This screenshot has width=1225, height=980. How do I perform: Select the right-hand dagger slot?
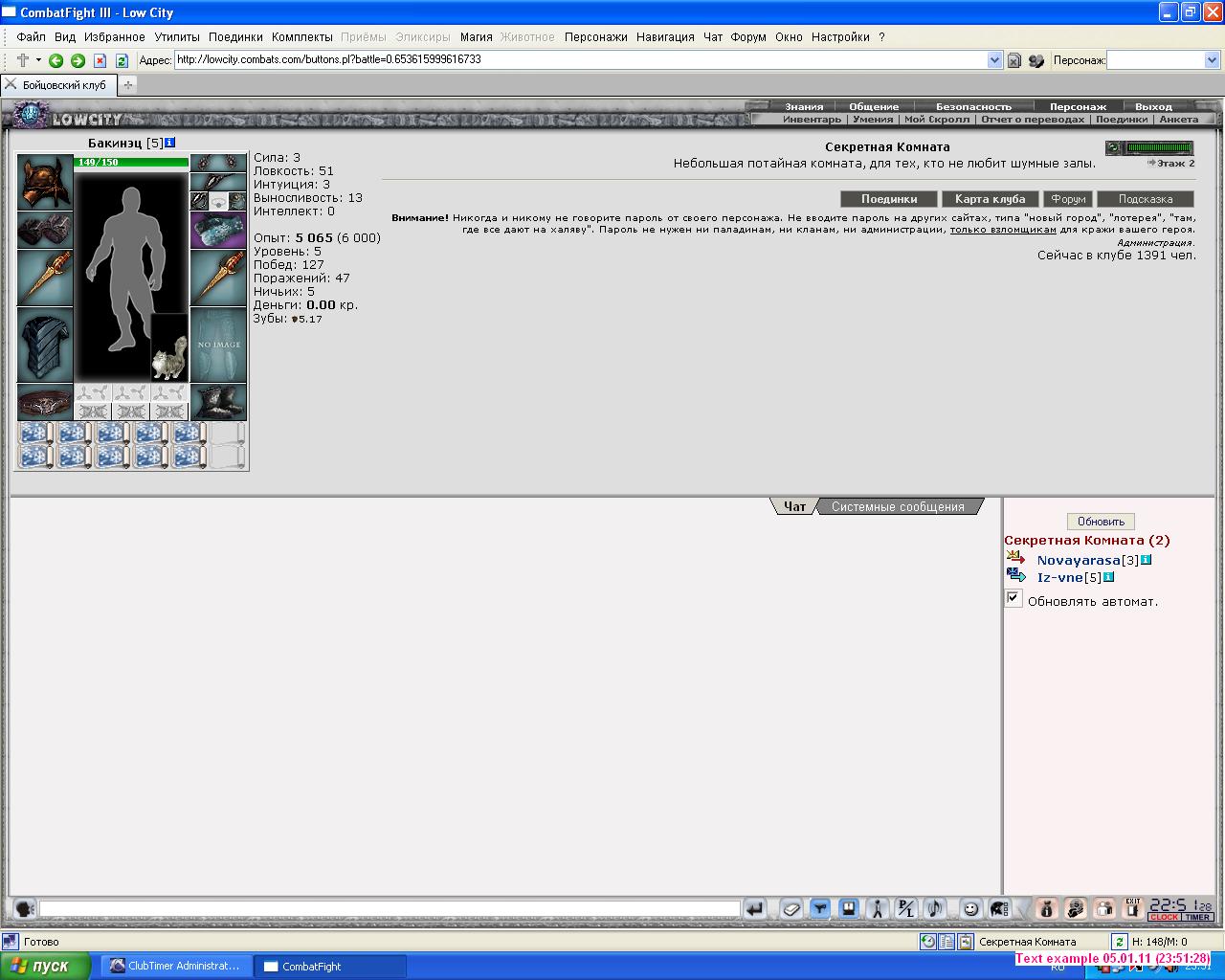click(218, 278)
